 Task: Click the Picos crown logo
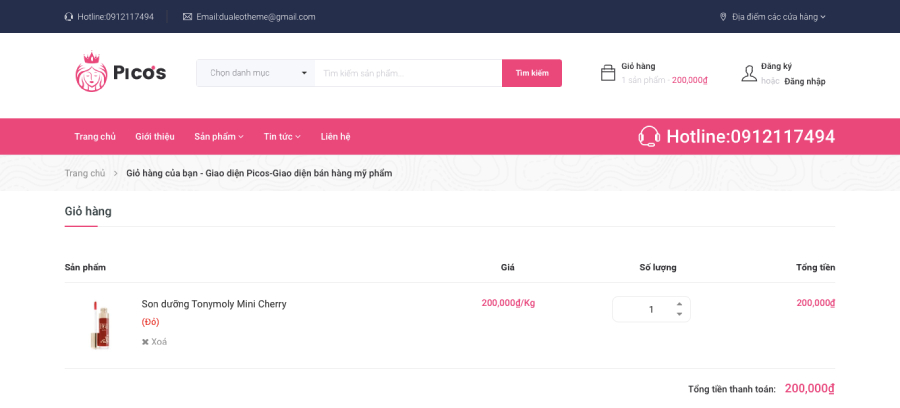(x=121, y=72)
